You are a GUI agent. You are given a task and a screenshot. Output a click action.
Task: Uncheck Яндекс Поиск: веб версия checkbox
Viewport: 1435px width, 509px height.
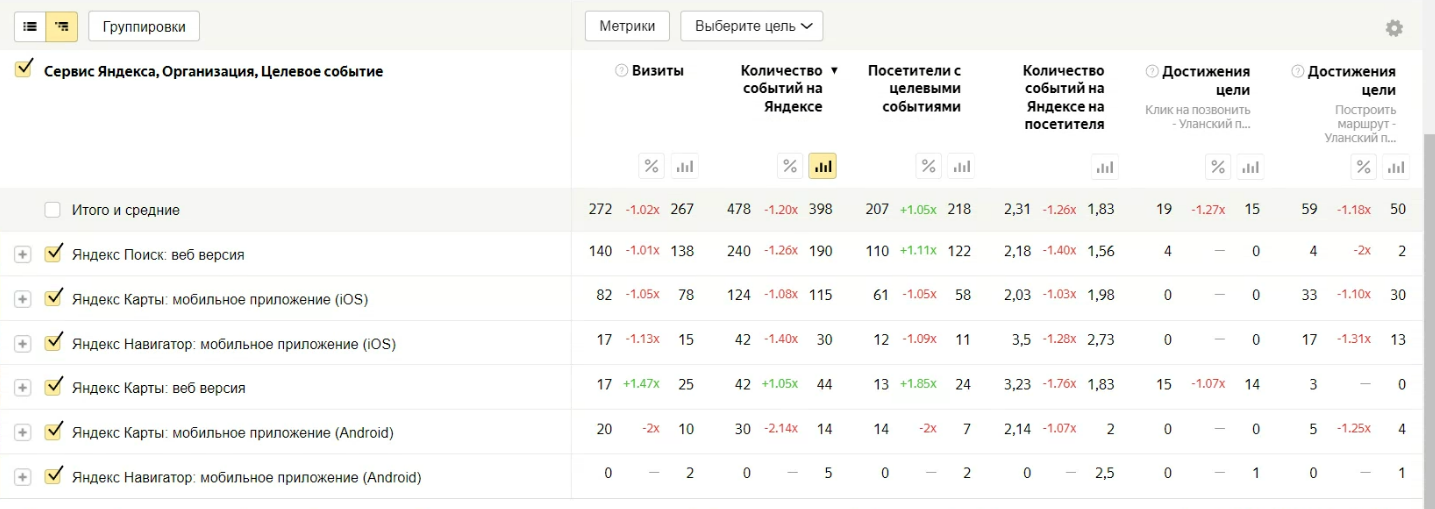(x=53, y=253)
